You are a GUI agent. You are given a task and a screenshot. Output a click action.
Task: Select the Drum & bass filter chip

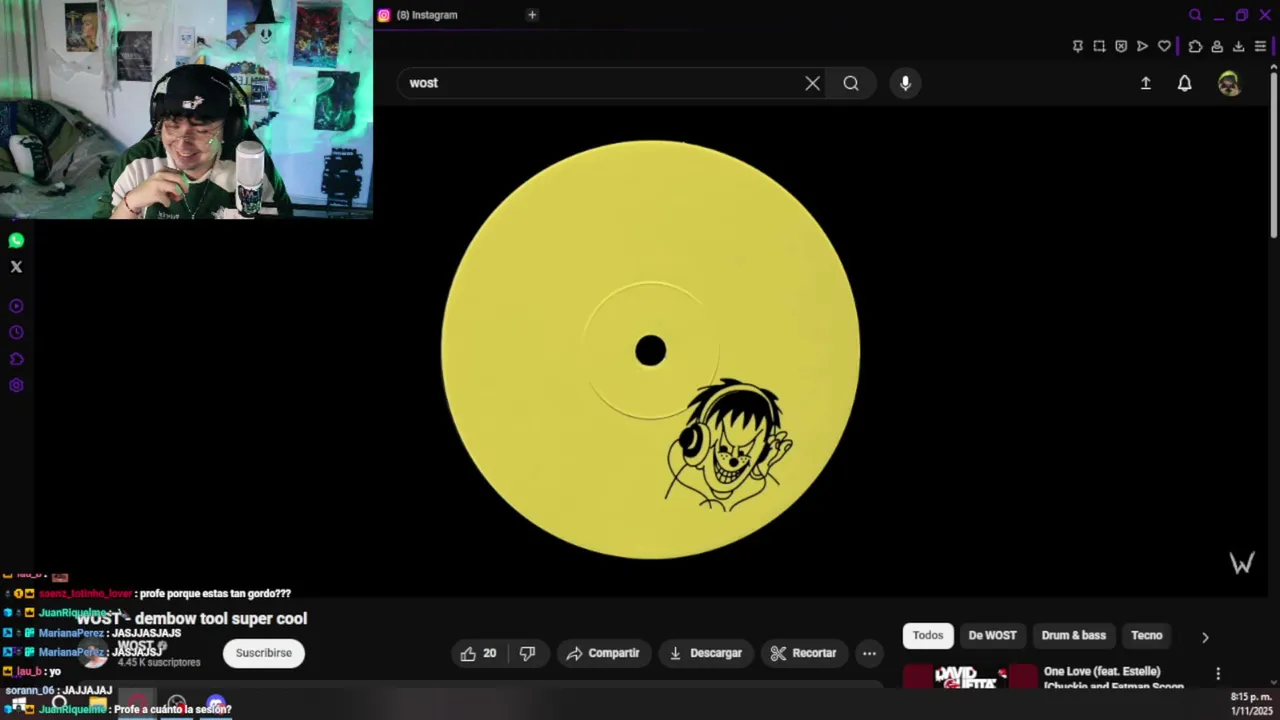[1074, 635]
